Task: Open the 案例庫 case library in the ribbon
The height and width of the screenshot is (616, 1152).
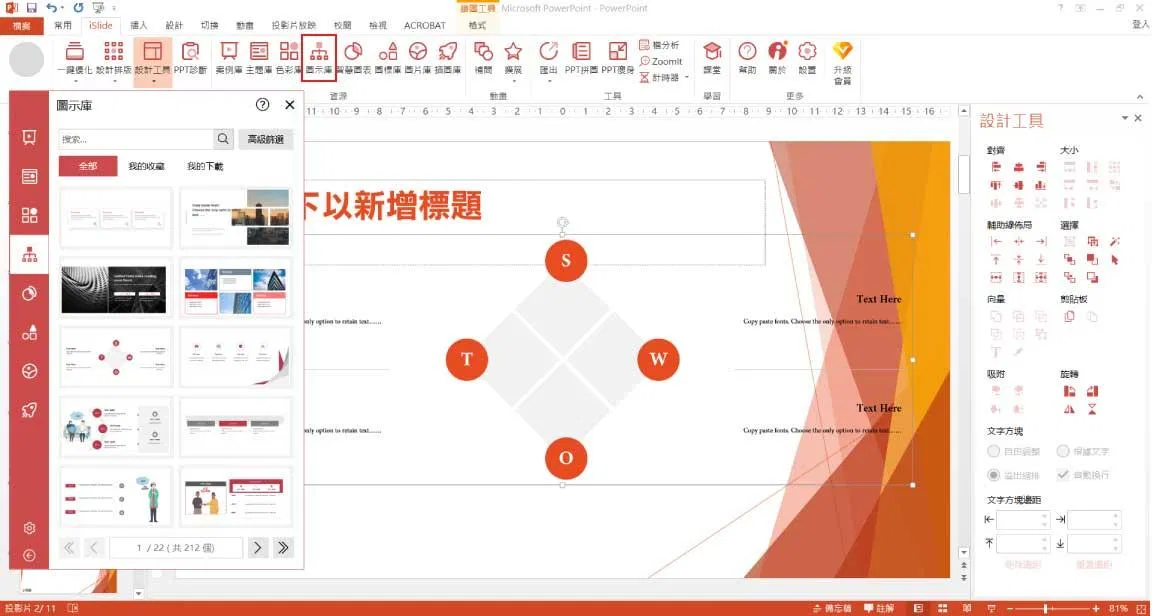Action: (x=228, y=58)
